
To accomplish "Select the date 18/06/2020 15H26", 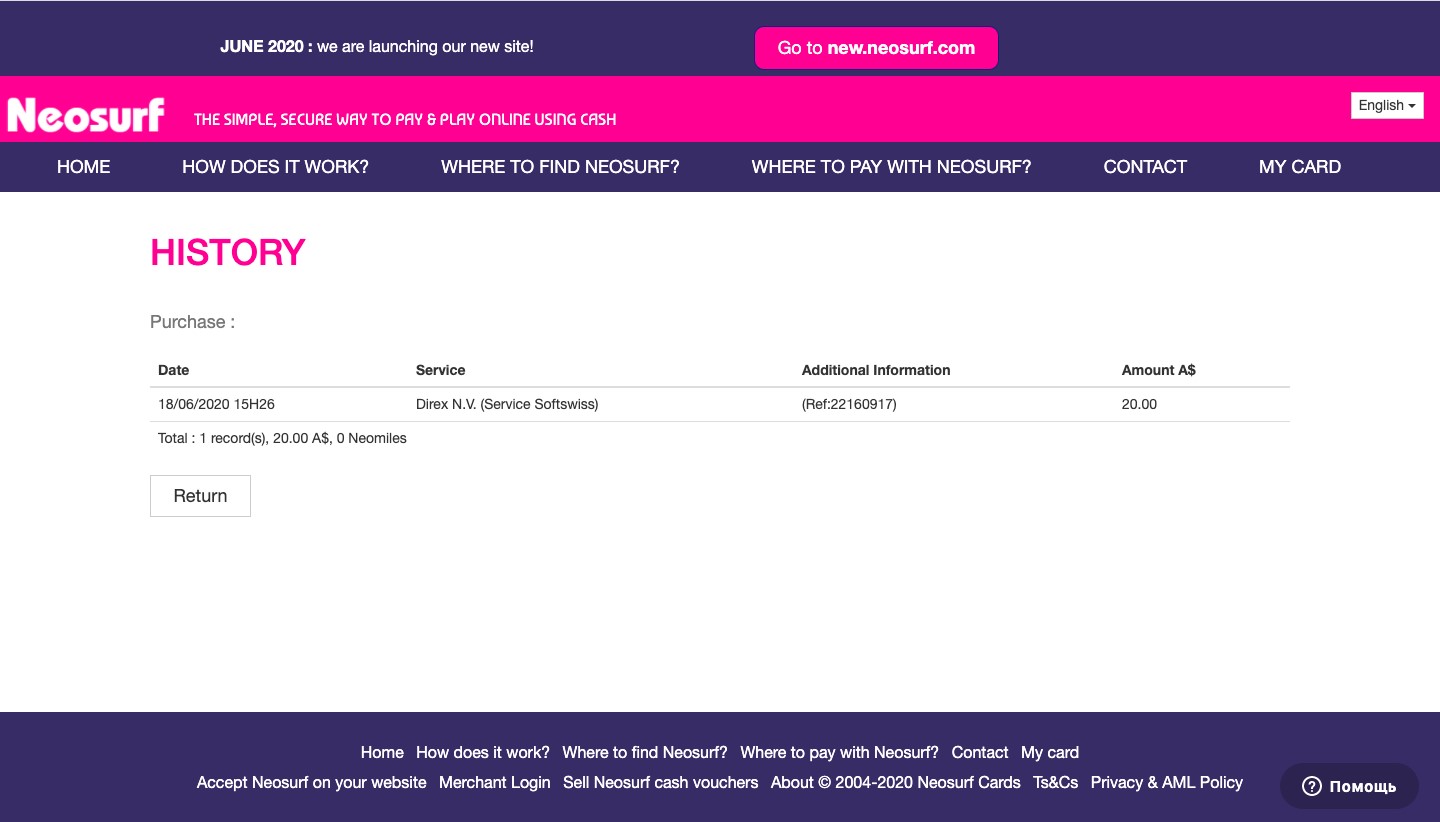I will (x=216, y=404).
